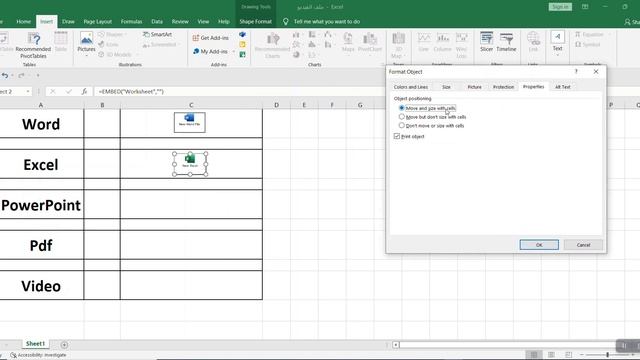Click the cell containing PowerPoint
Screen dimensions: 640x360
point(41,205)
